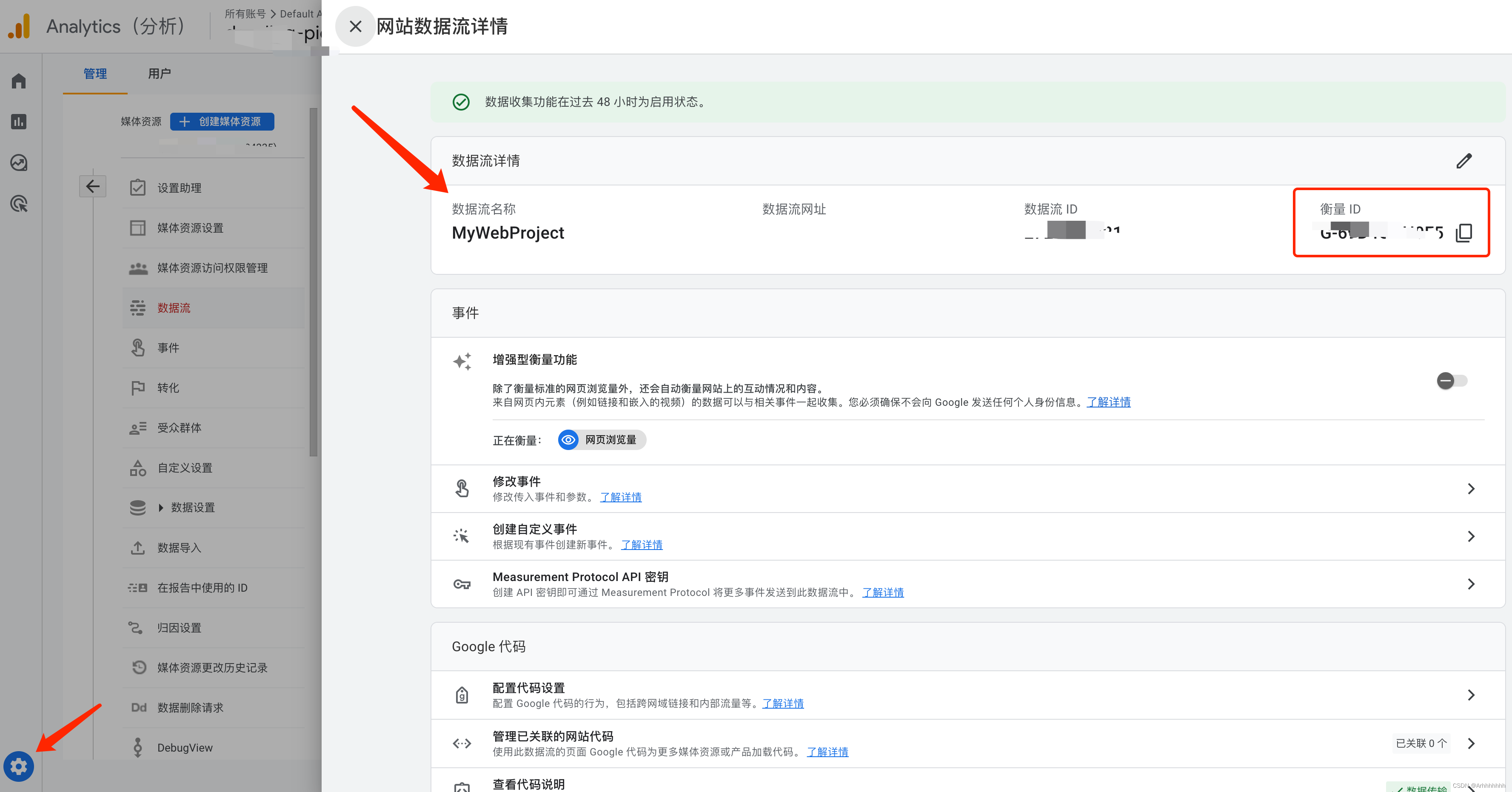Screen dimensions: 1512x792
Task: Open 修改事件 row chevron
Action: coord(1471,489)
